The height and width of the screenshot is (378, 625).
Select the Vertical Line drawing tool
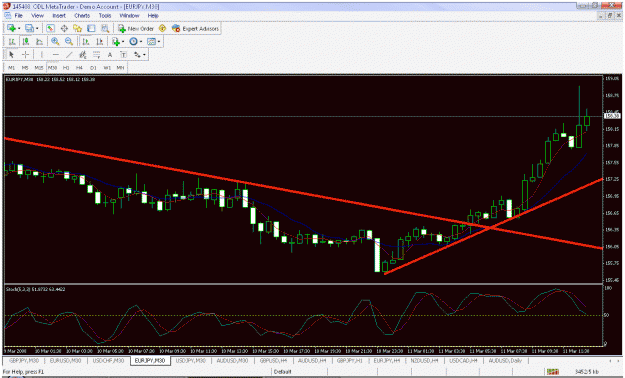click(x=42, y=55)
